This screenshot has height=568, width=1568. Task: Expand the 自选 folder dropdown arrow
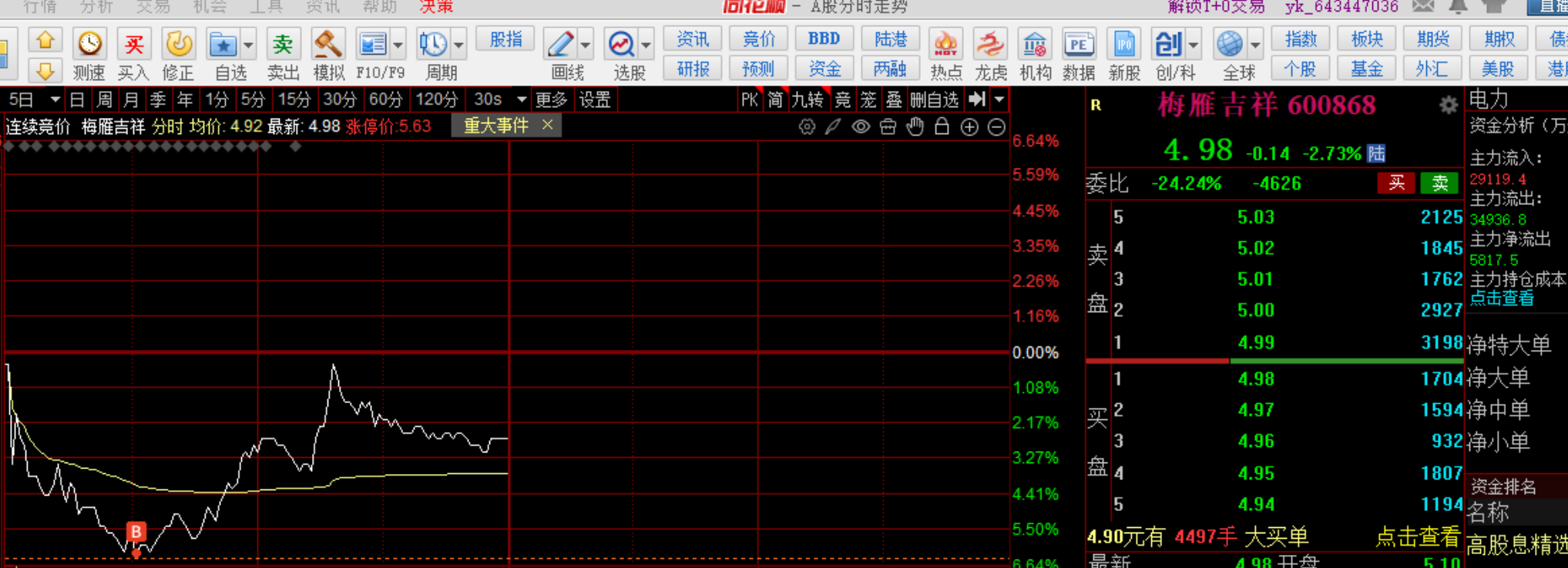248,45
